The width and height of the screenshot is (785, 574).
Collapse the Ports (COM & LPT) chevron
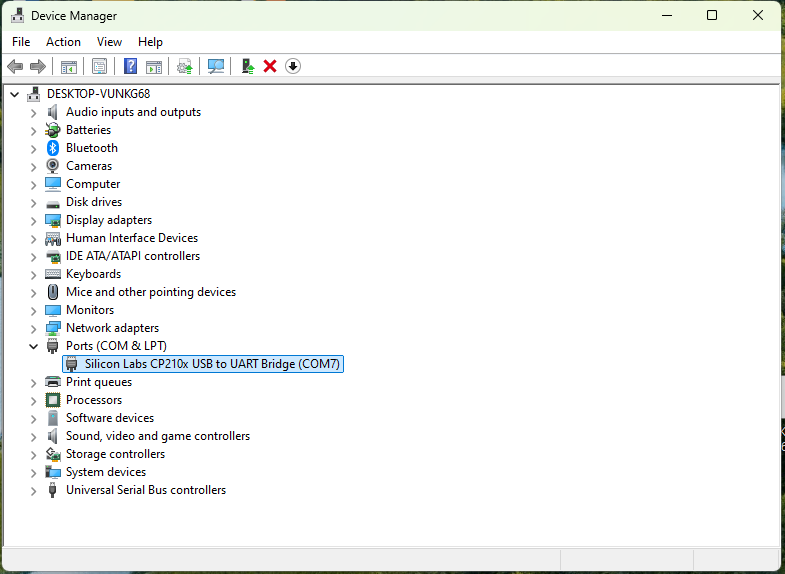pos(34,346)
